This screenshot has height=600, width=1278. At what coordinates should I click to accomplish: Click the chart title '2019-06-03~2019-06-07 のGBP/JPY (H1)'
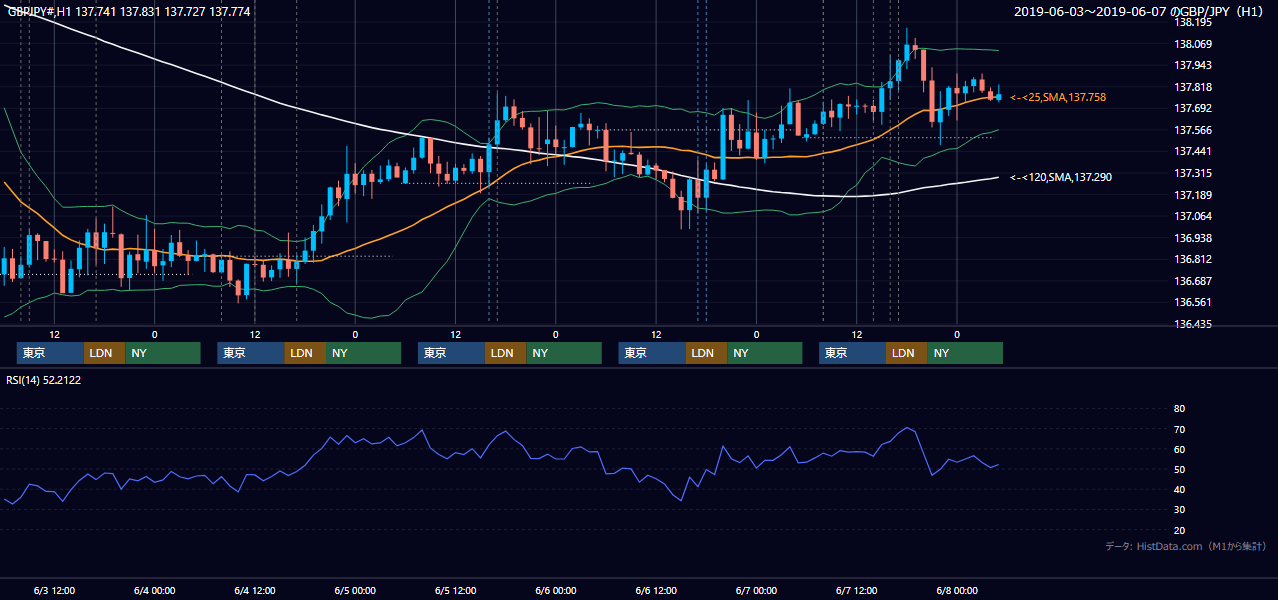1138,12
